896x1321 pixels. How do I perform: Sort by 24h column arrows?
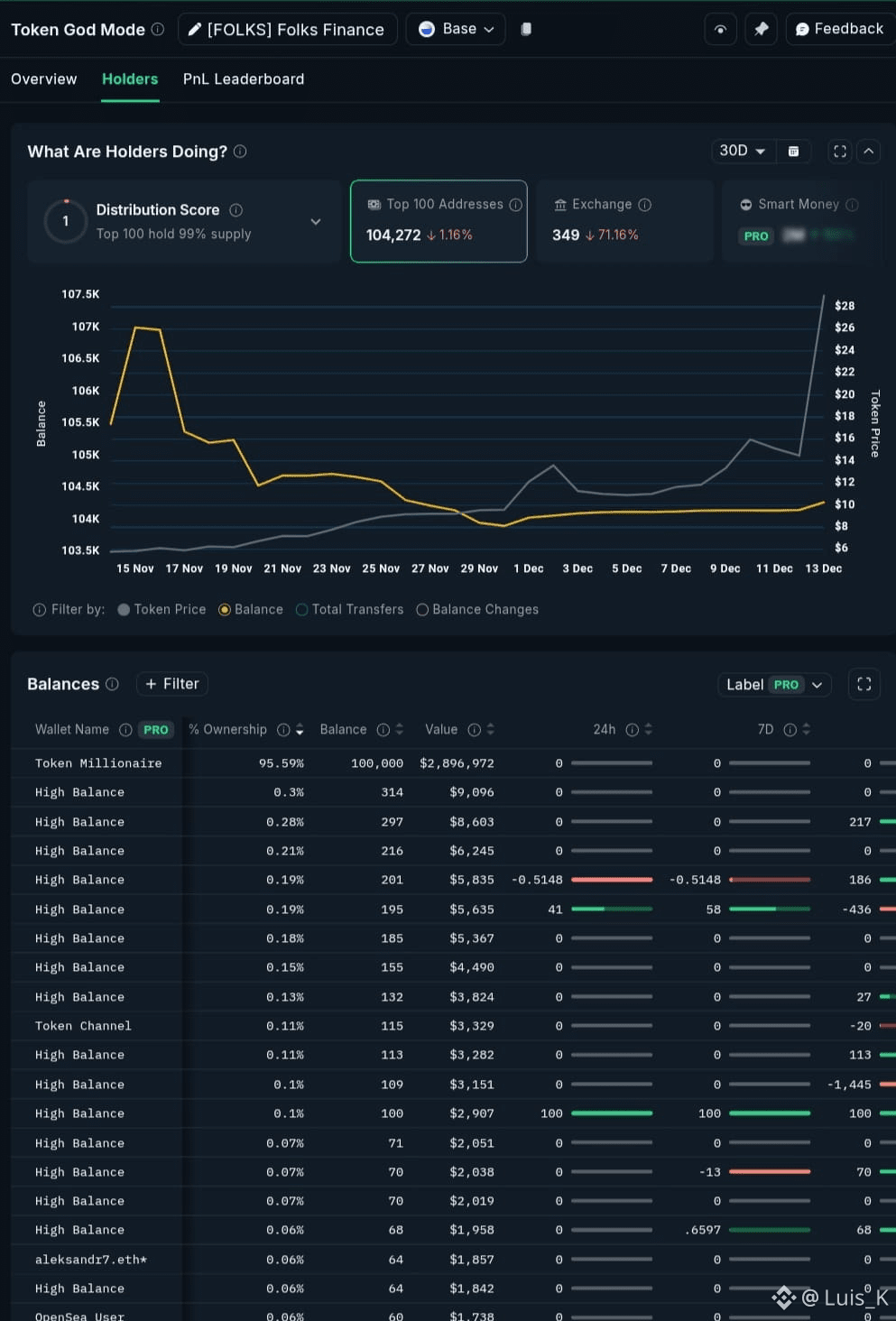click(x=648, y=730)
